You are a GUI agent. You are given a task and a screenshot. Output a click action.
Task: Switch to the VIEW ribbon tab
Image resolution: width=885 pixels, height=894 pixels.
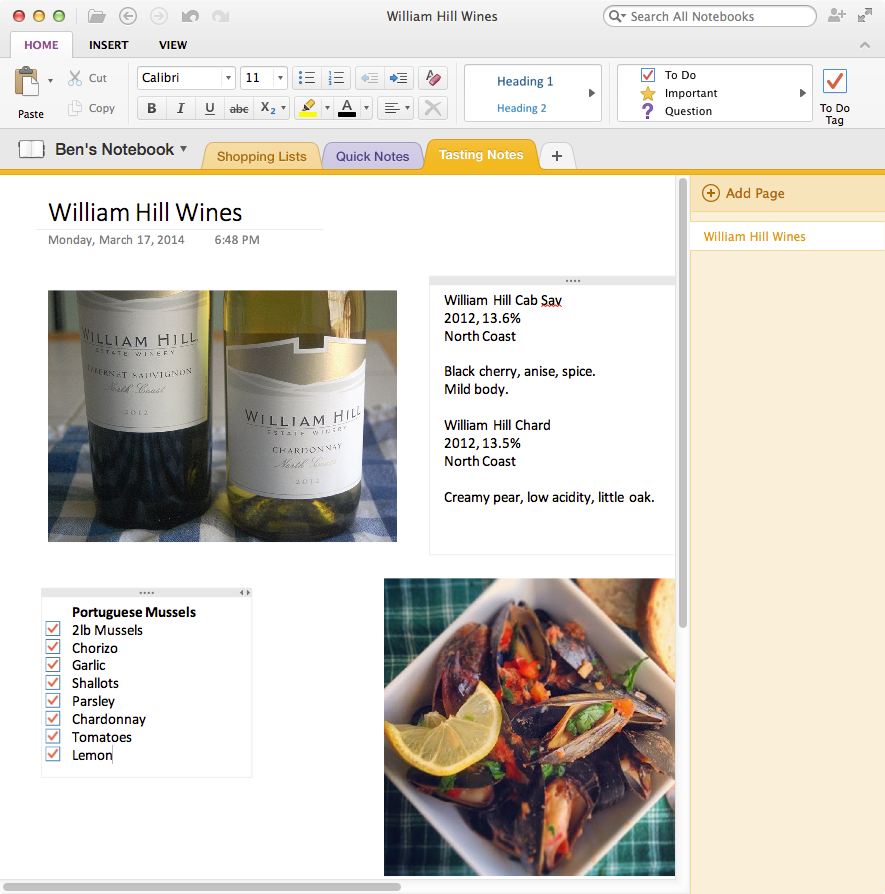click(x=173, y=45)
